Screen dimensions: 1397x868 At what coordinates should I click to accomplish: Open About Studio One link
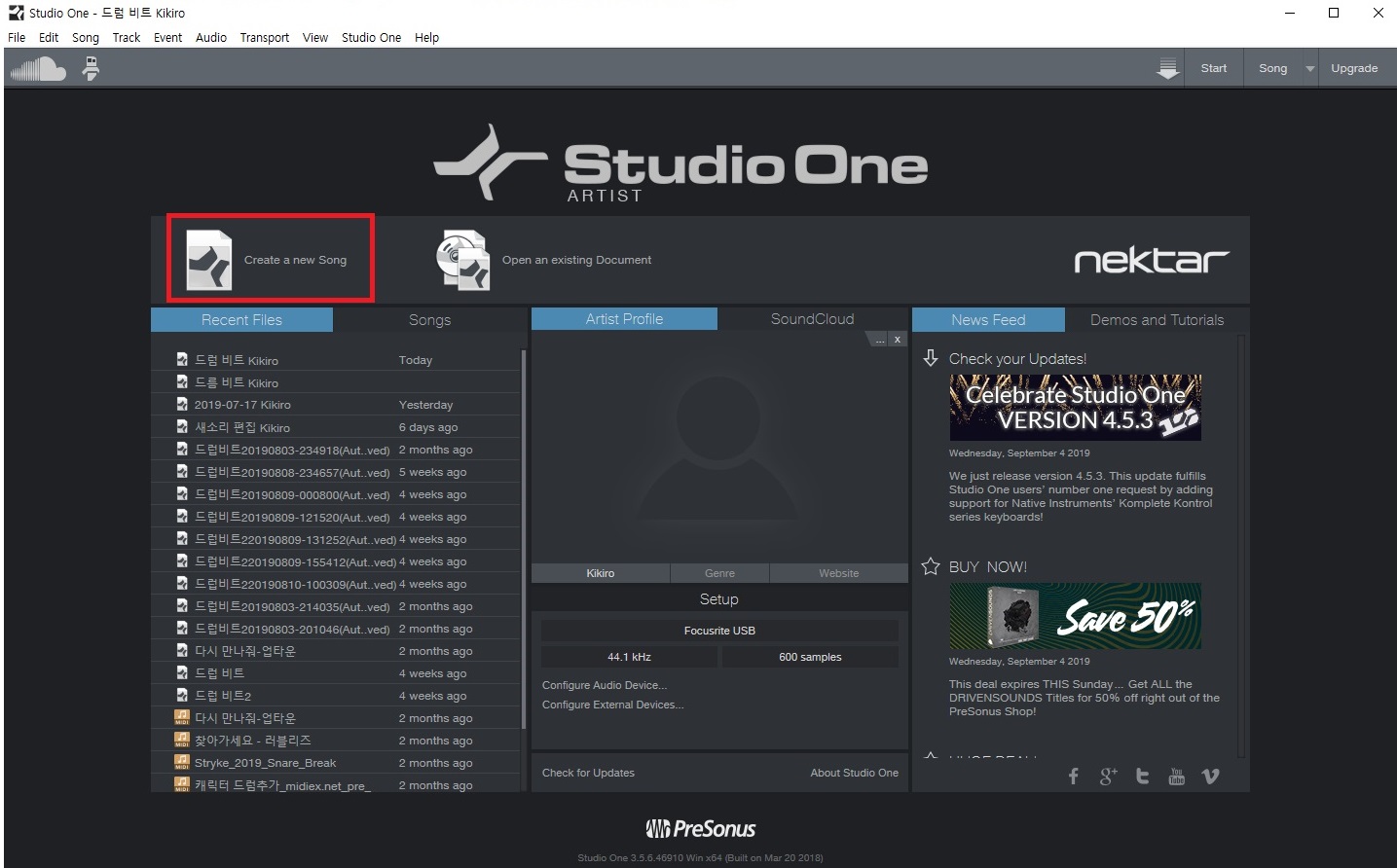tap(854, 773)
